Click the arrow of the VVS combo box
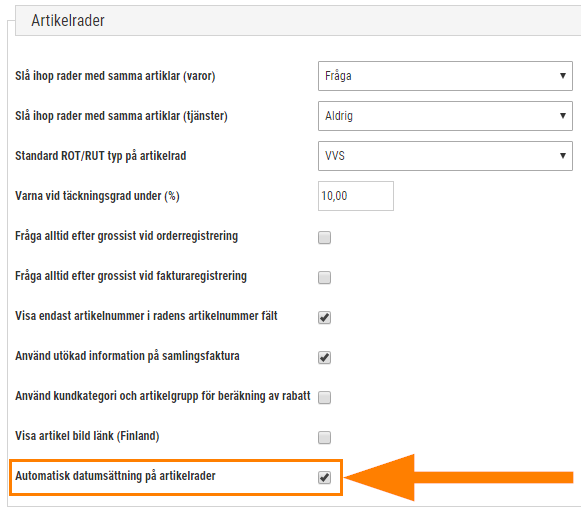Screen dimensions: 581x514 [x=562, y=156]
